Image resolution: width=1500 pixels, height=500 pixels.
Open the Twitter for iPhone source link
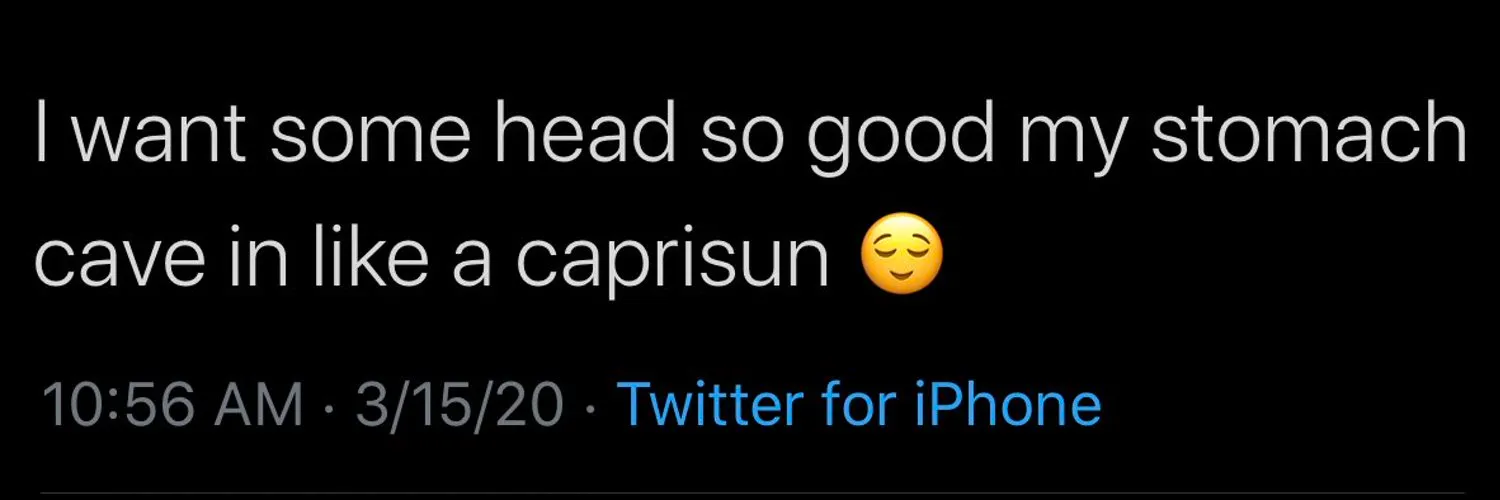860,404
